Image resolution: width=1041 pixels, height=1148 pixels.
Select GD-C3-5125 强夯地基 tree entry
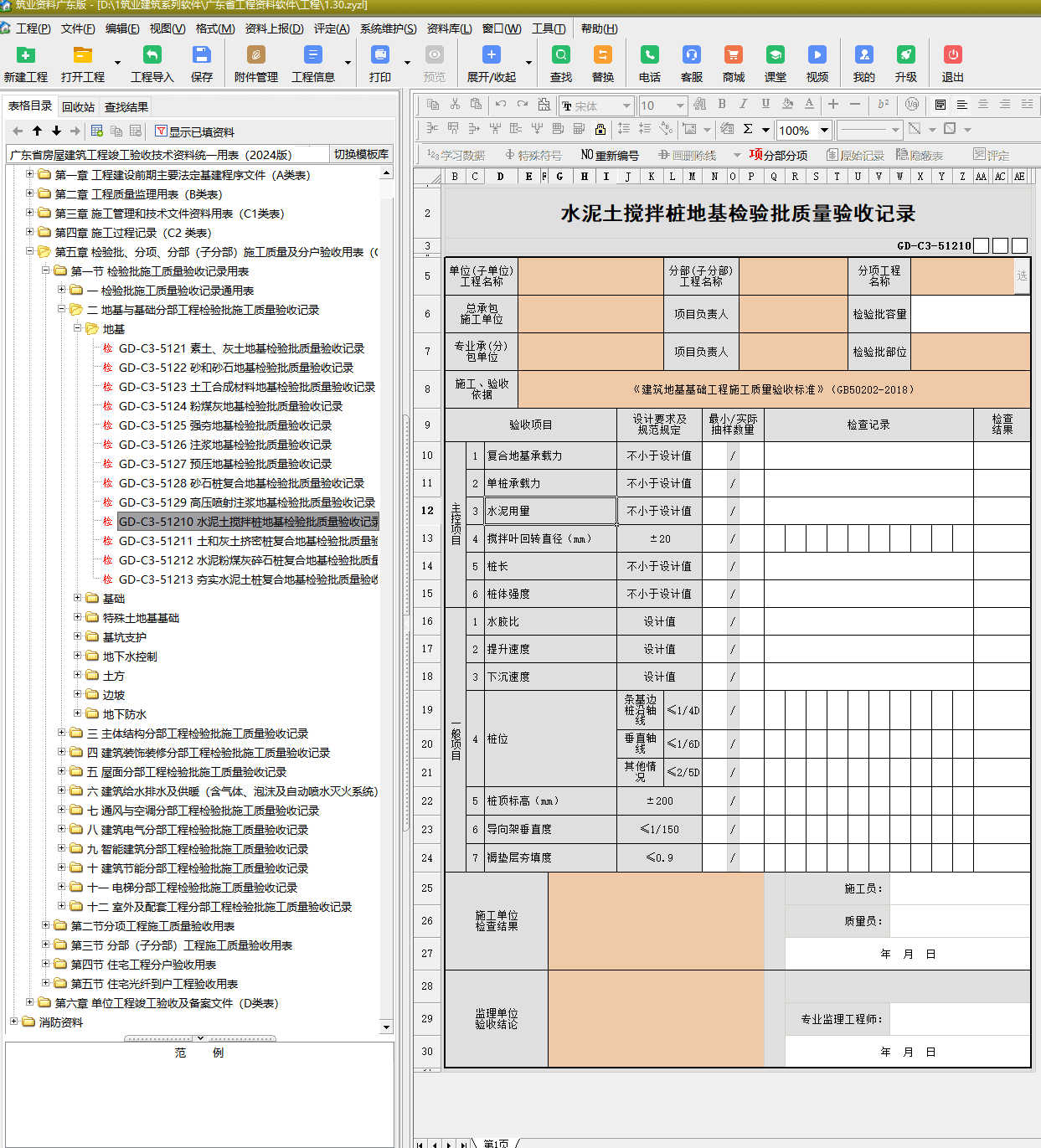(225, 425)
